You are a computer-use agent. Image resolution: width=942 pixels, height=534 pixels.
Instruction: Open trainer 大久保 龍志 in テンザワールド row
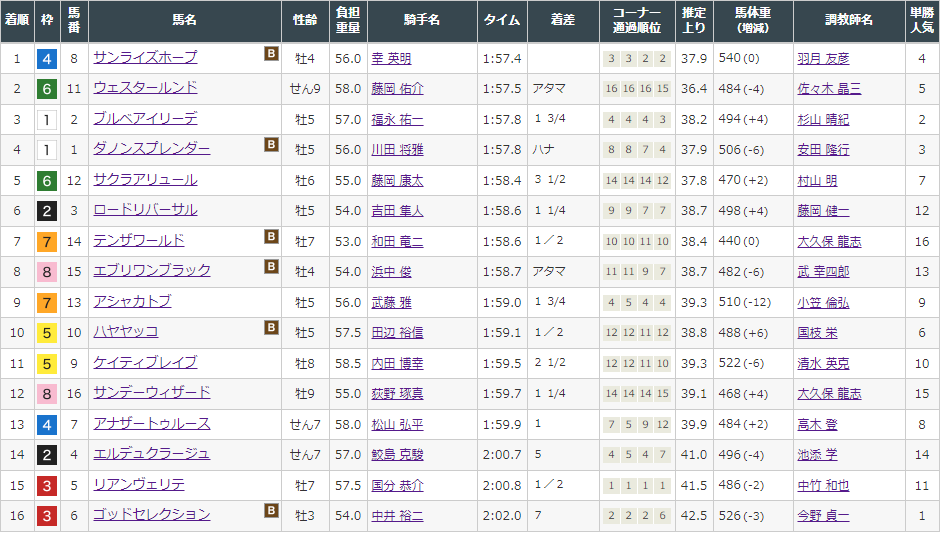(829, 241)
